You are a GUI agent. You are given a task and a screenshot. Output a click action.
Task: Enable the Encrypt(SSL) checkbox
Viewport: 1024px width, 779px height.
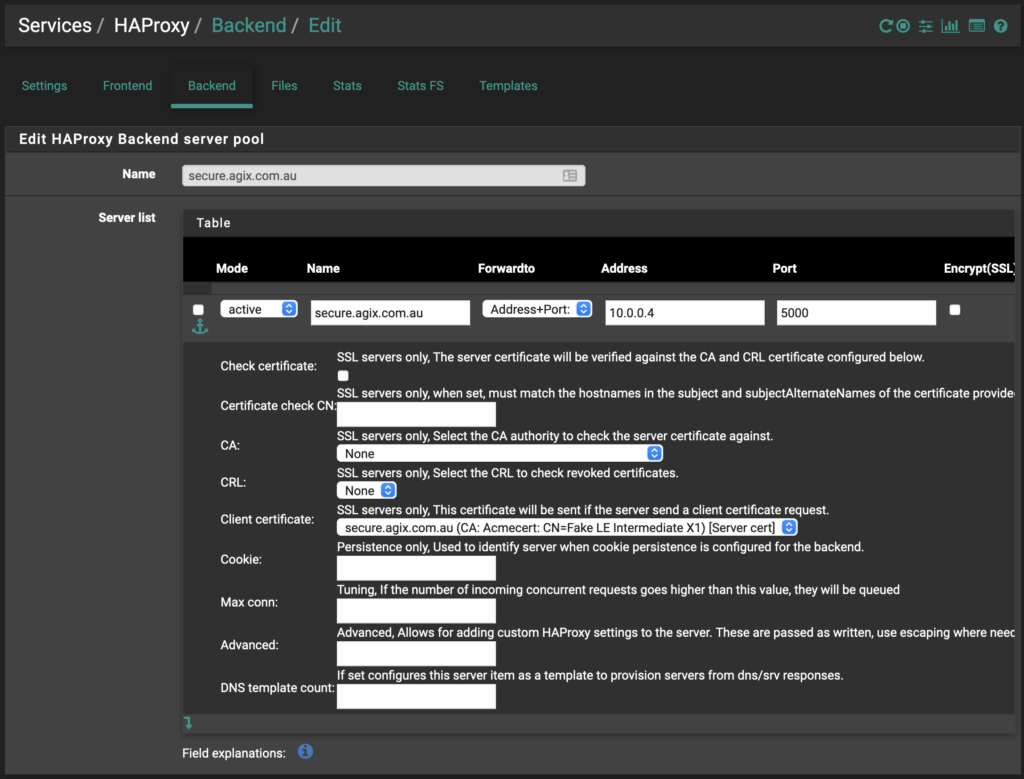[955, 310]
